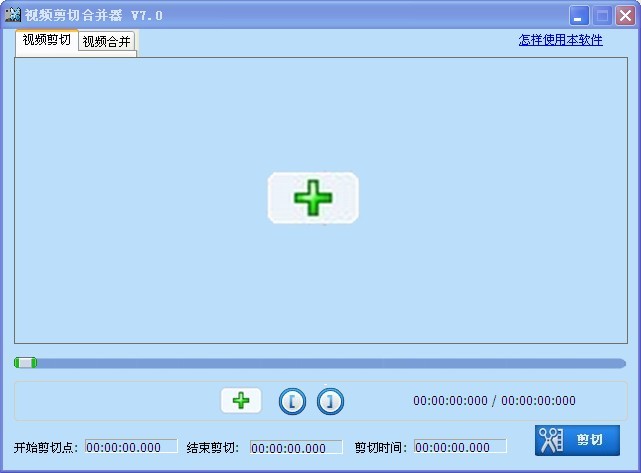Set start cut point with left bracket button
Screen dimensions: 641x473
(x=291, y=401)
